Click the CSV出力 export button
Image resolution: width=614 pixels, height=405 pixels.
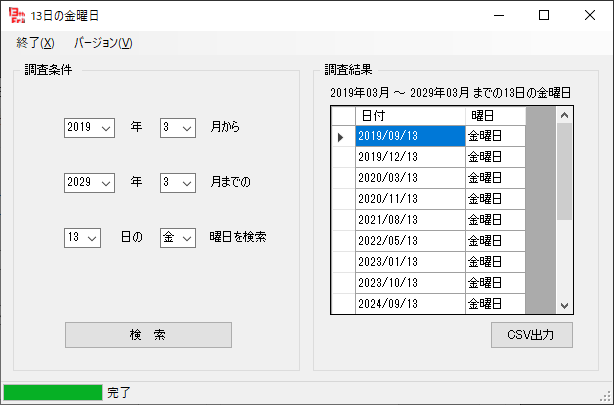click(532, 334)
